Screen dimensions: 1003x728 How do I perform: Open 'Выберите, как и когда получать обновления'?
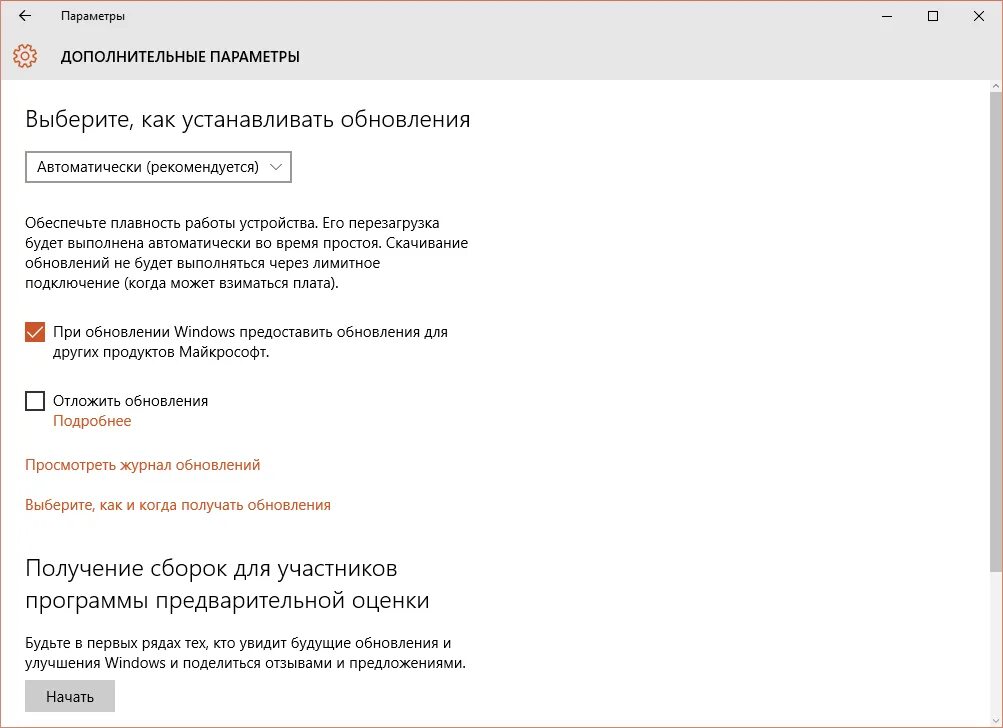178,505
